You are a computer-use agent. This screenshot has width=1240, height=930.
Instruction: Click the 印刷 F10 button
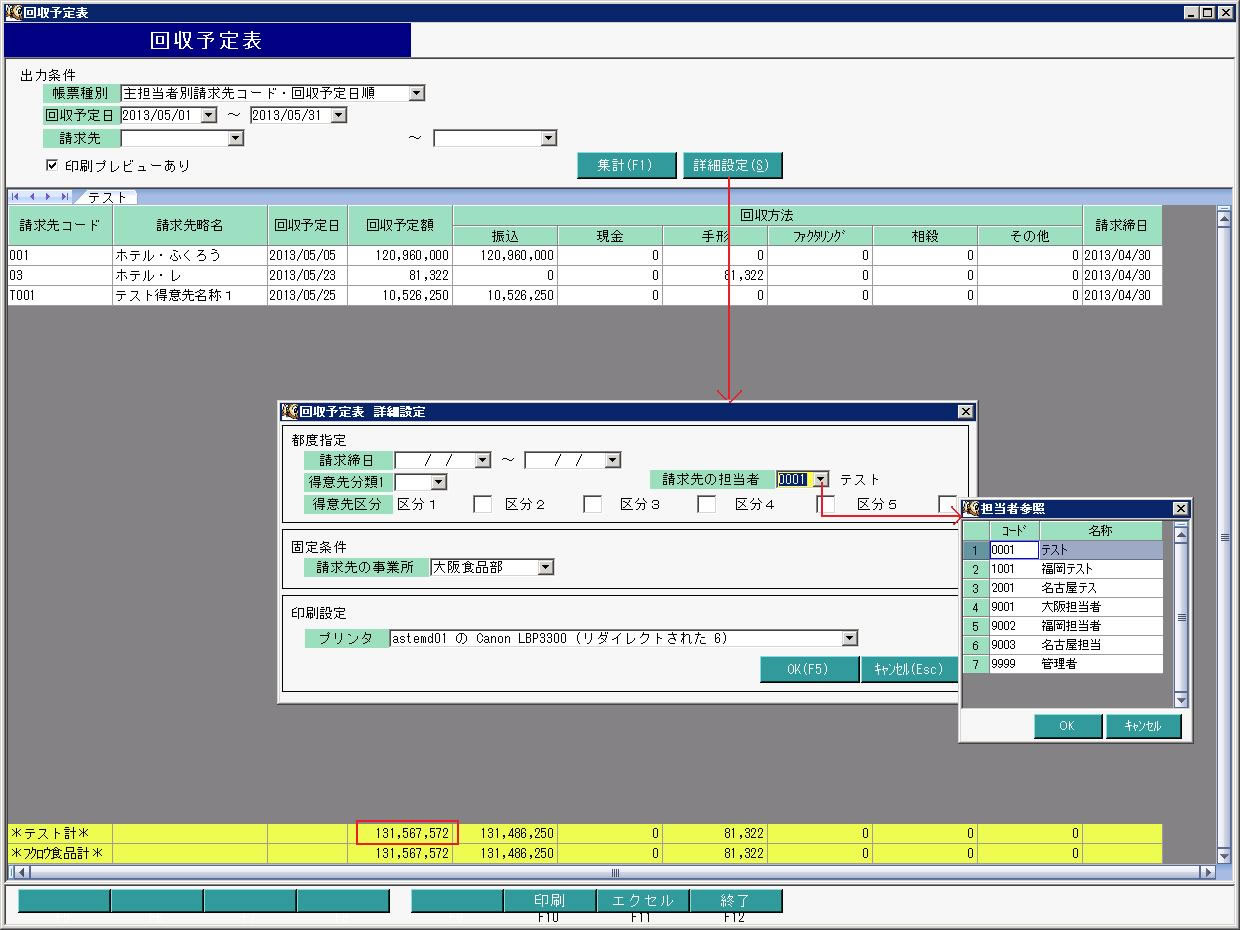point(549,901)
